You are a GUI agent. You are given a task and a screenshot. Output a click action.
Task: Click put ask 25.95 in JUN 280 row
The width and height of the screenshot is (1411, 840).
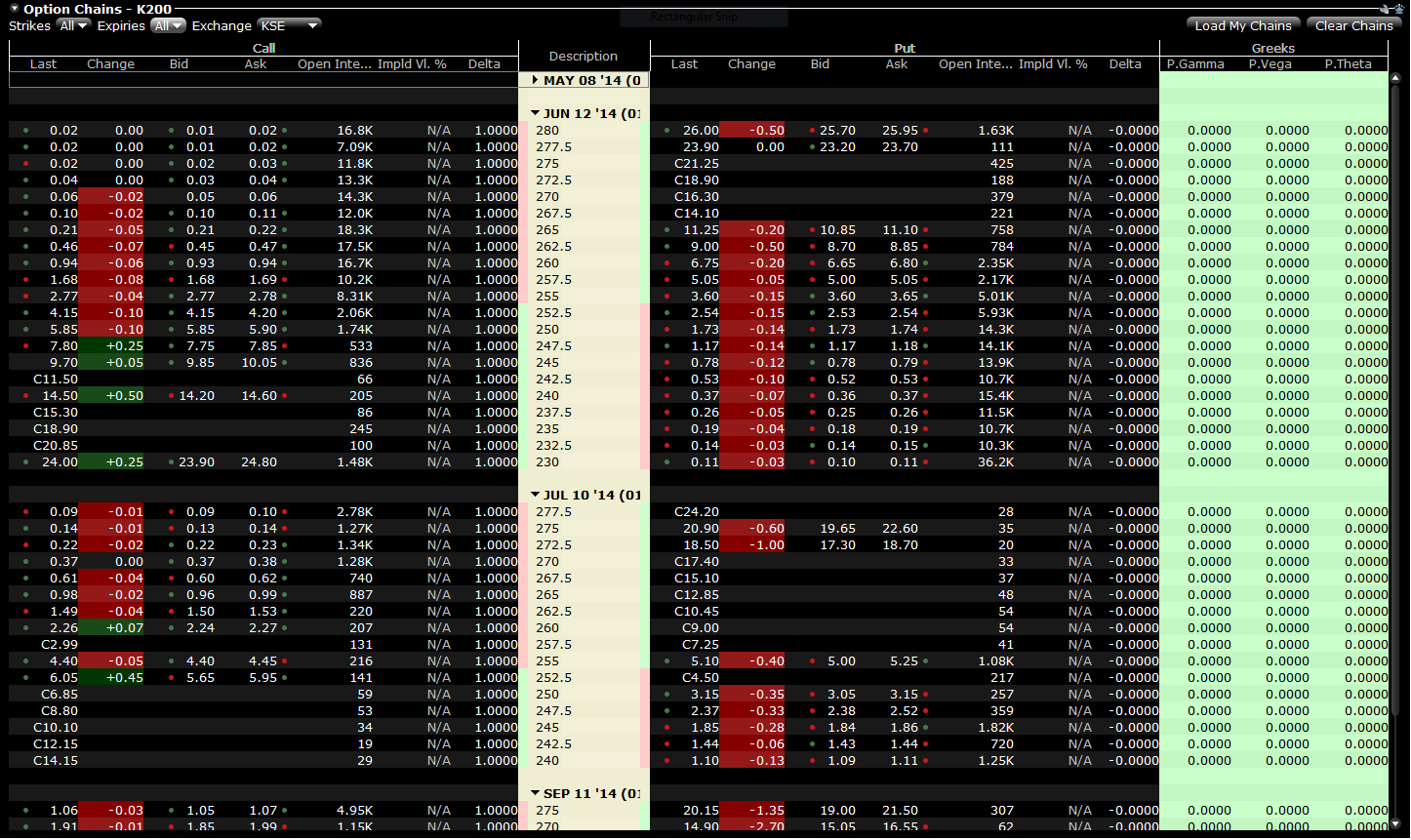[x=900, y=131]
